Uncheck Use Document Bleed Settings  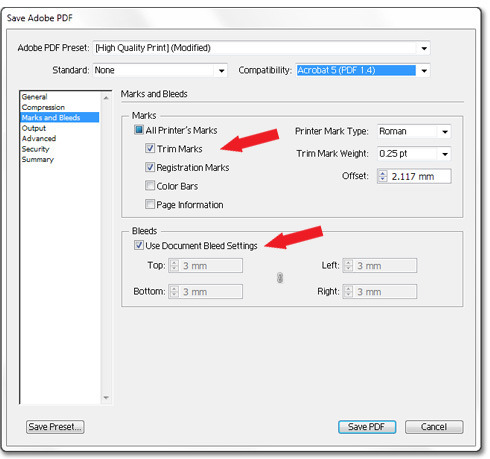coord(139,245)
